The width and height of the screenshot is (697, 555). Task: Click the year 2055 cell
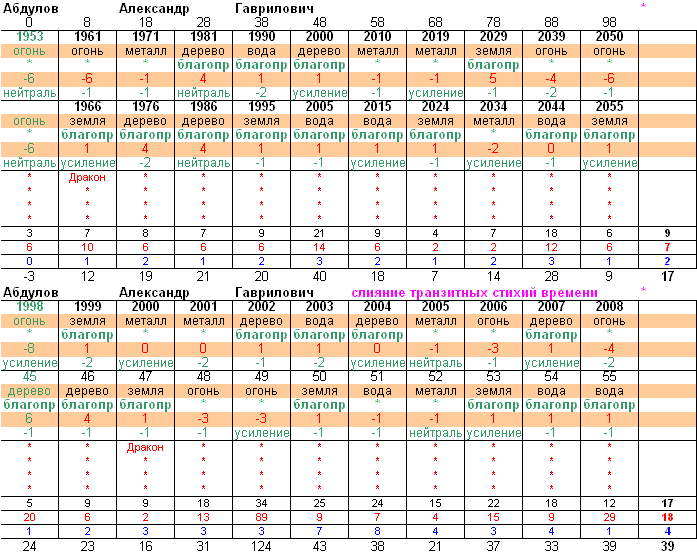[609, 107]
